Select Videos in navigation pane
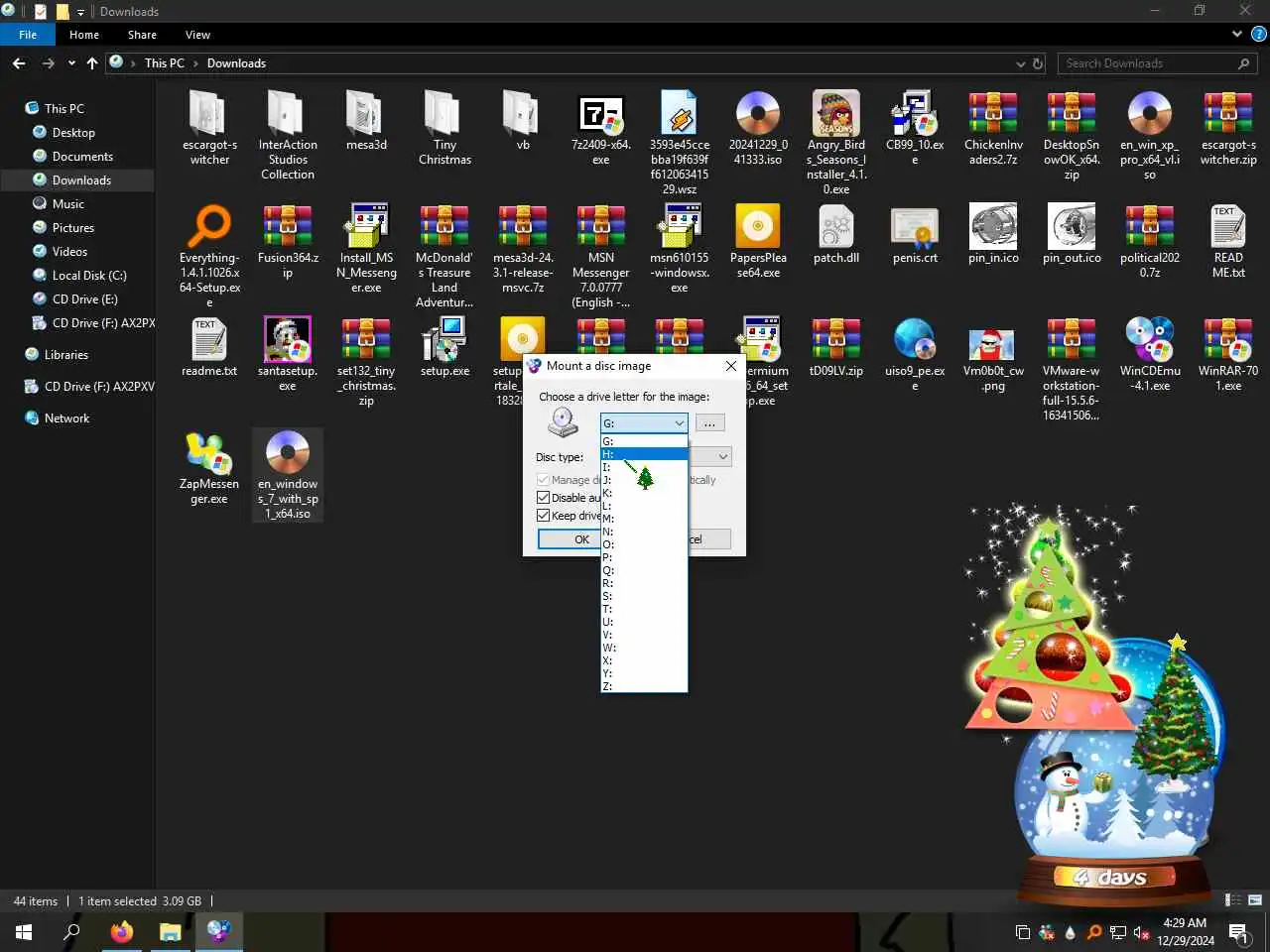This screenshot has width=1270, height=952. pos(69,252)
